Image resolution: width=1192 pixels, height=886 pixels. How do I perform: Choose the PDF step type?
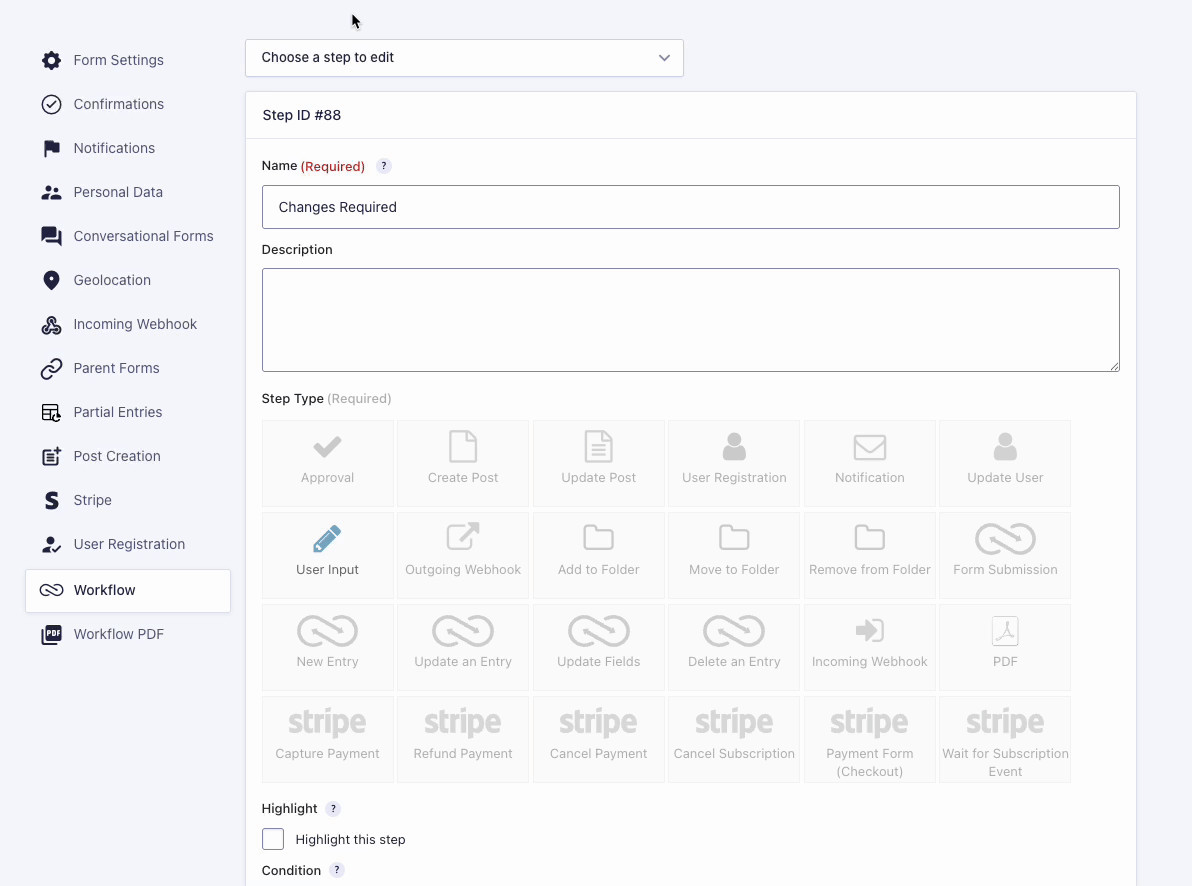(1004, 647)
